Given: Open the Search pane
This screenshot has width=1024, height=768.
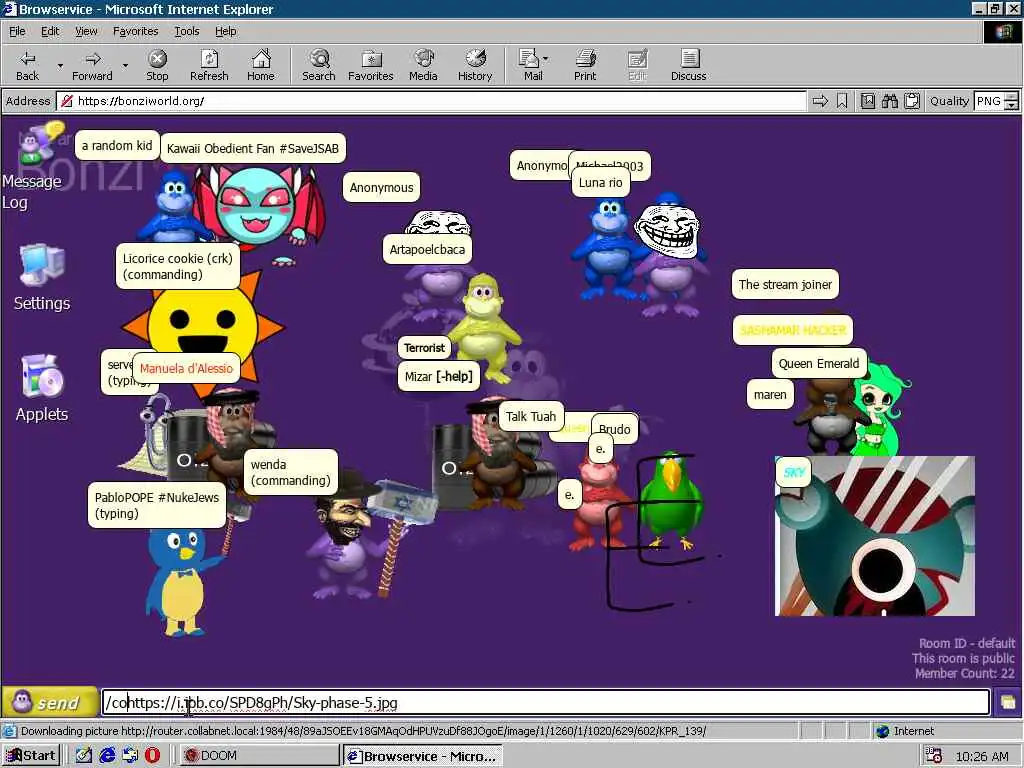Looking at the screenshot, I should 319,65.
